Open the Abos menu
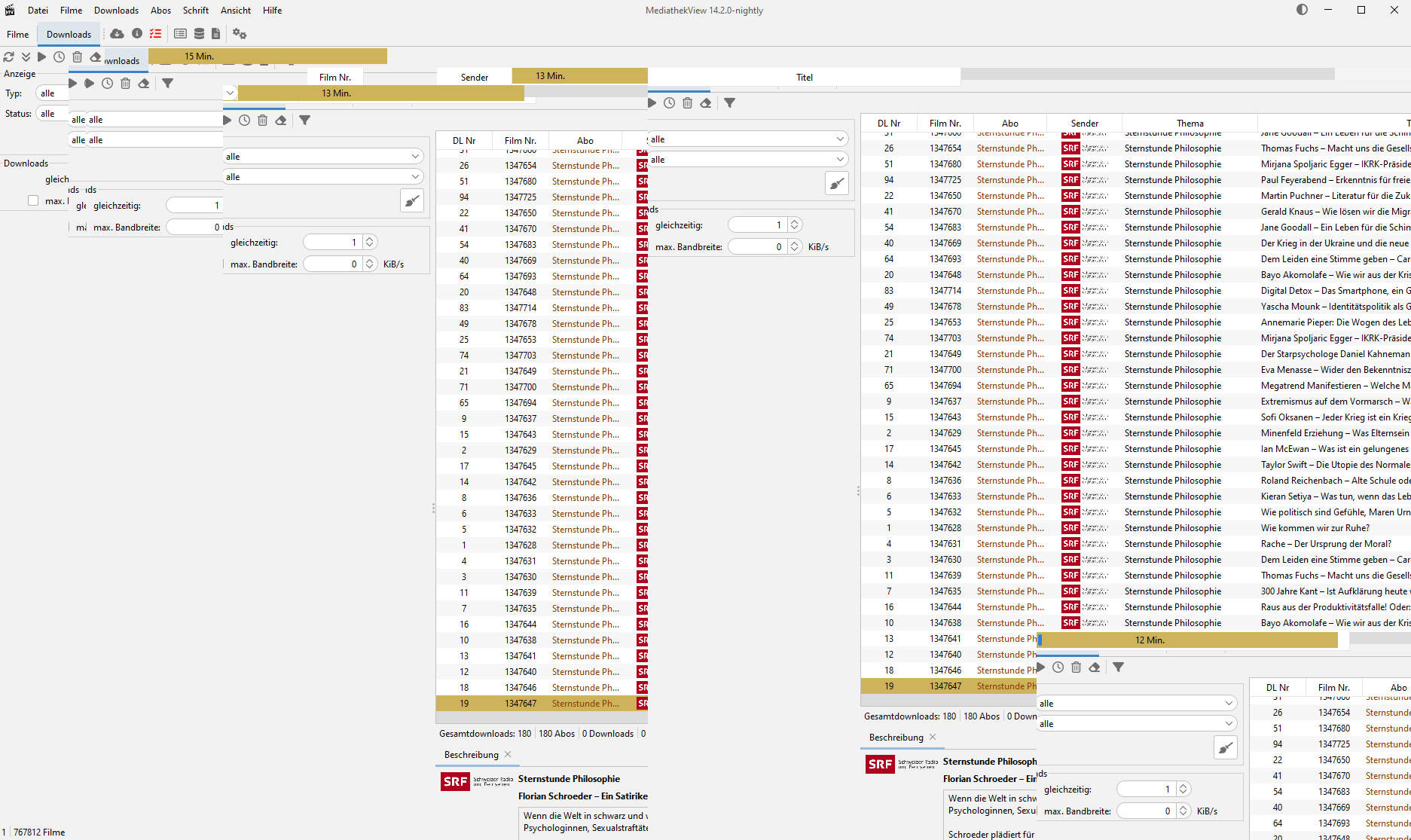 [x=160, y=11]
